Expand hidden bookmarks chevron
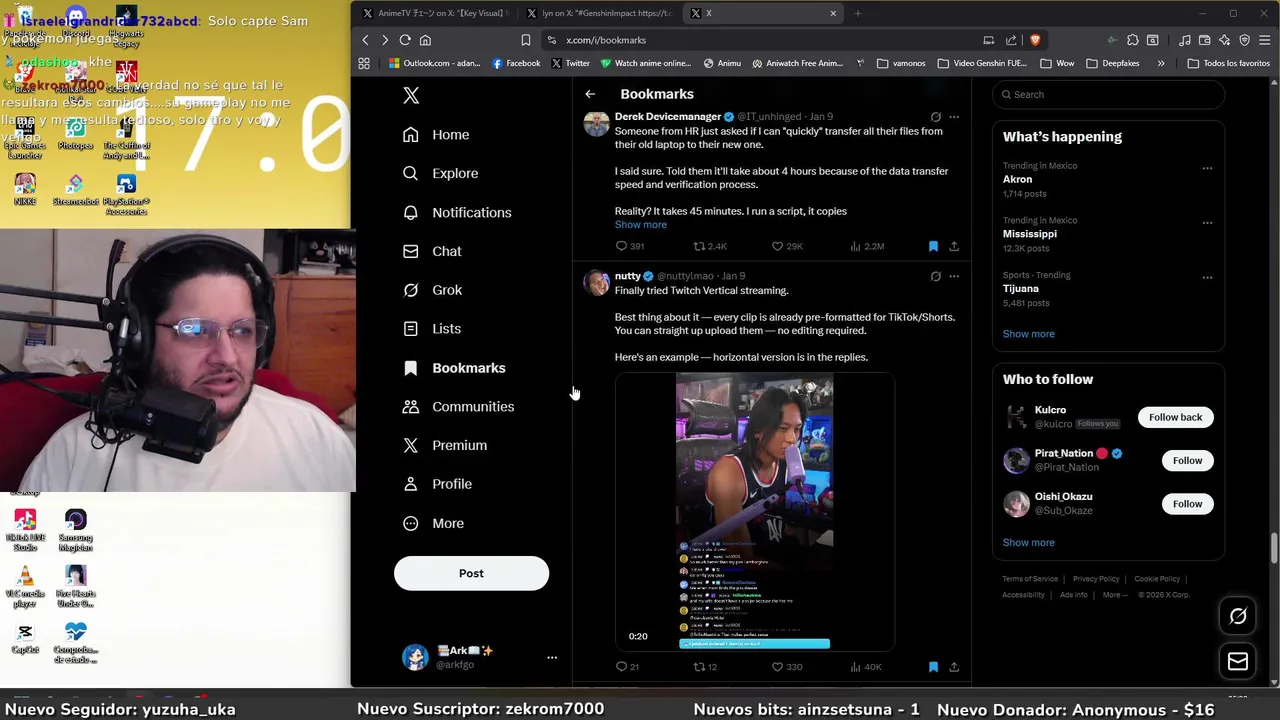 click(1160, 63)
